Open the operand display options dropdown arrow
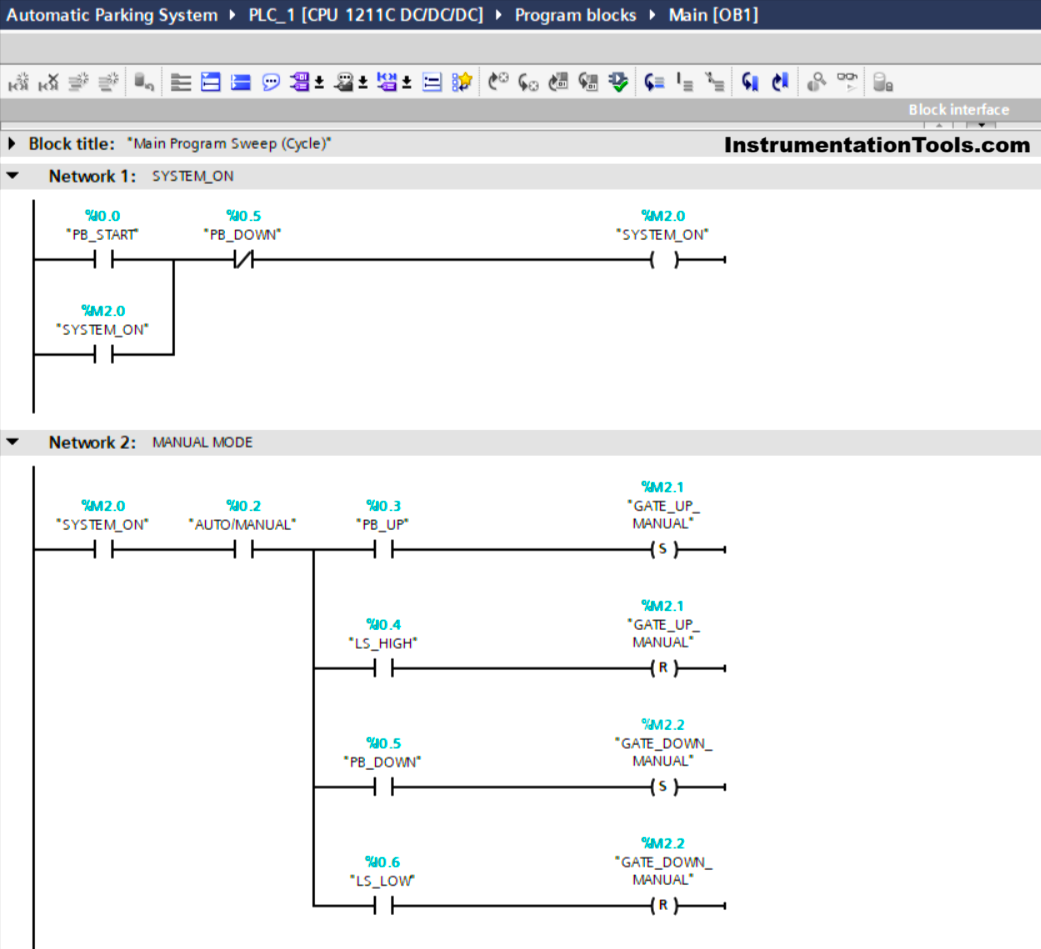This screenshot has width=1041, height=949. 319,82
